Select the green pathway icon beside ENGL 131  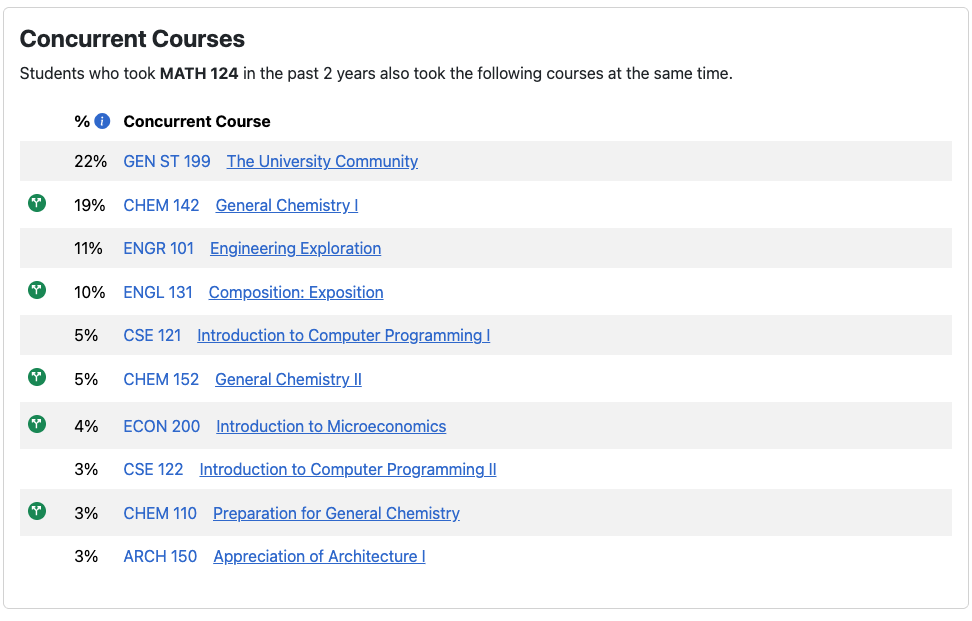click(36, 290)
